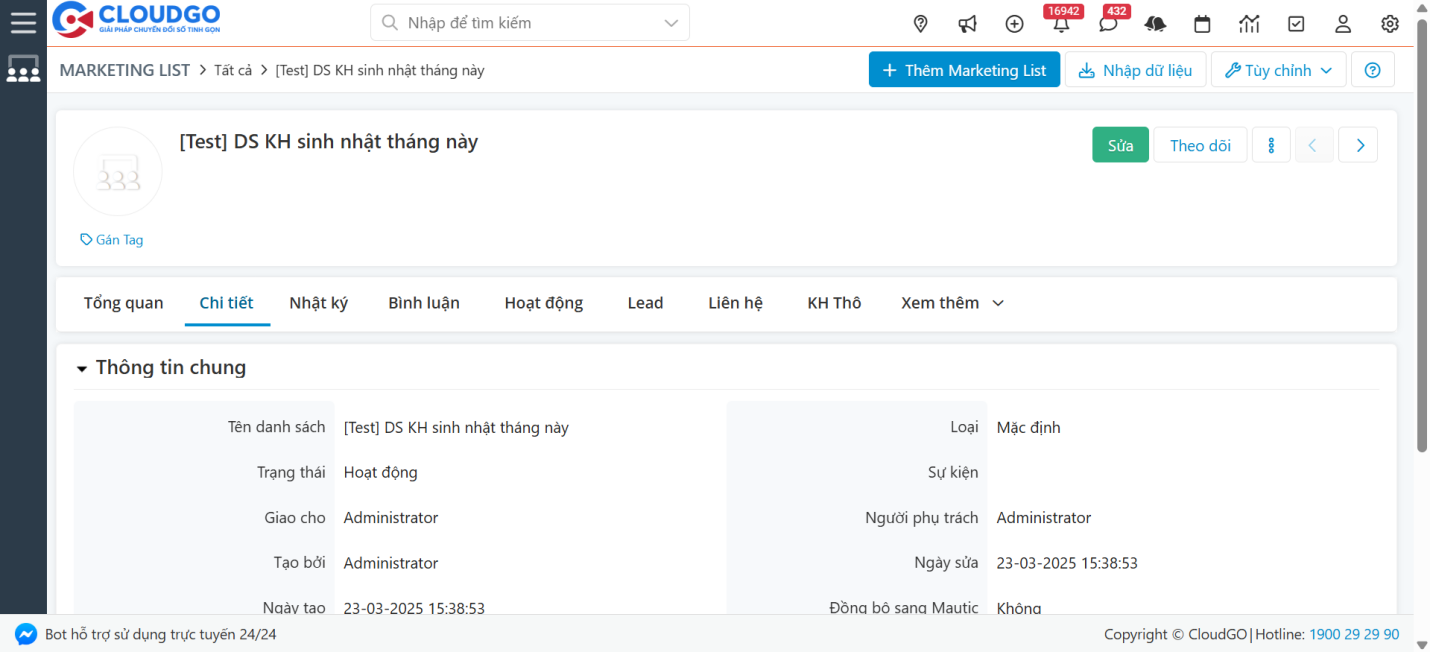Click the help question mark icon
Image resolution: width=1430 pixels, height=652 pixels.
pos(1372,70)
